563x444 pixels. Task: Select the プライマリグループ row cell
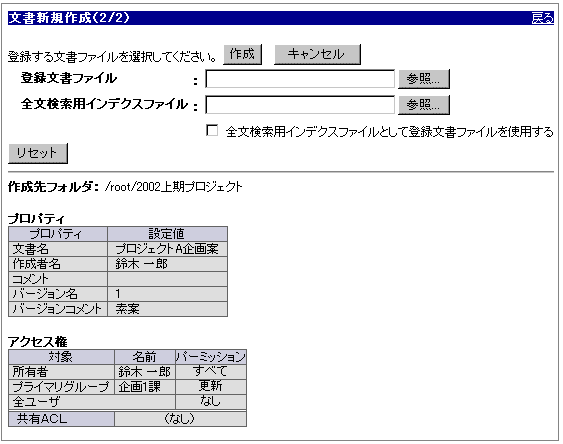61,387
